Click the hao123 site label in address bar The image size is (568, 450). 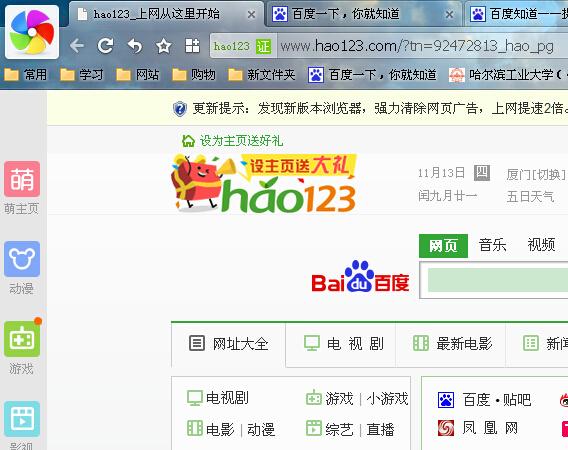coord(231,46)
